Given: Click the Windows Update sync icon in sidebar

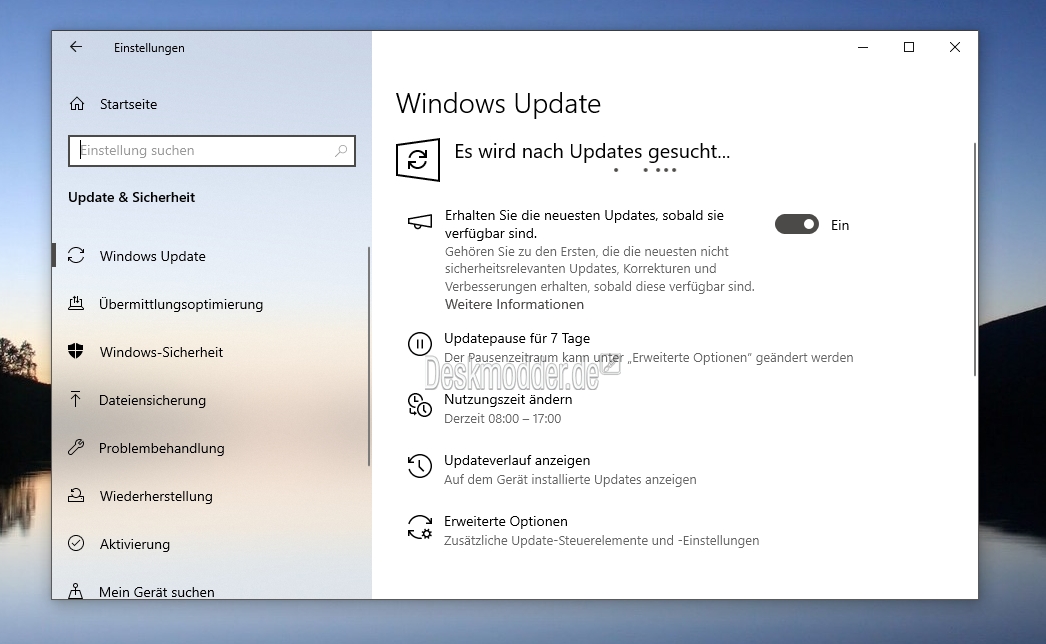Looking at the screenshot, I should [x=76, y=256].
